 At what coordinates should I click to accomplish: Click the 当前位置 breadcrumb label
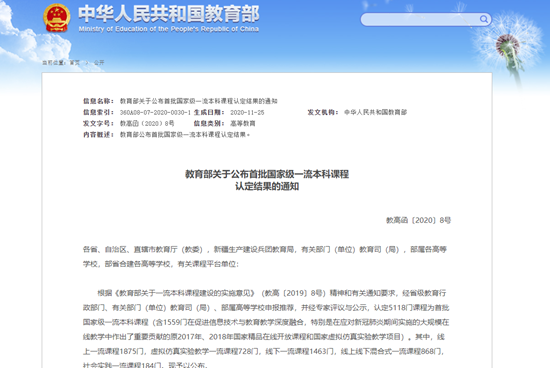tap(54, 62)
